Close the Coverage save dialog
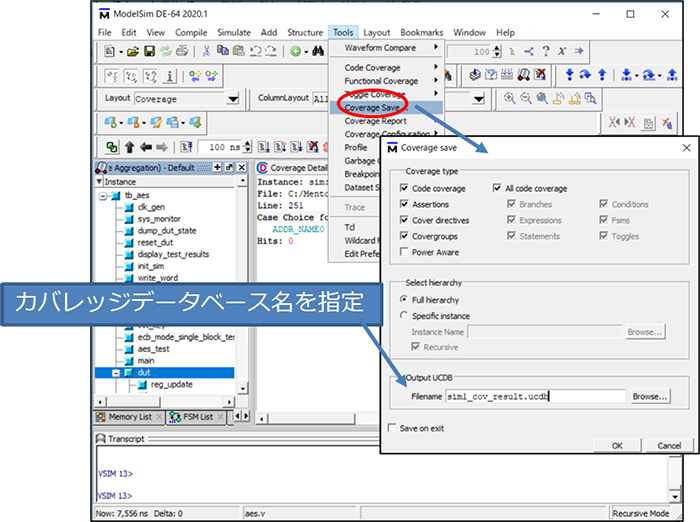 (686, 148)
